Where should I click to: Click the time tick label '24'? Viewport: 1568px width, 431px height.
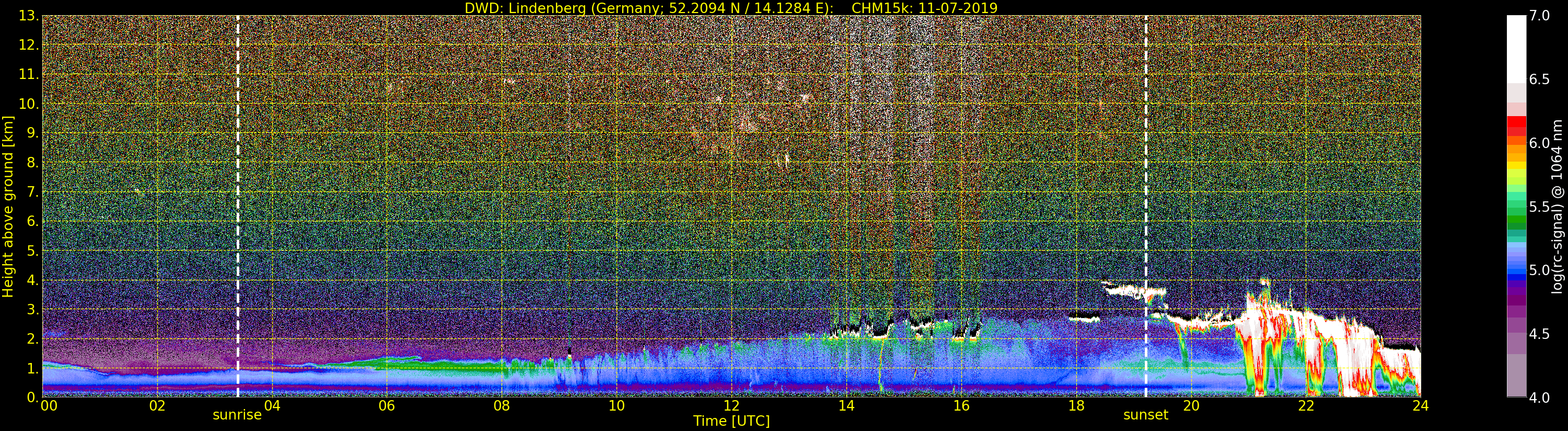coord(1420,406)
